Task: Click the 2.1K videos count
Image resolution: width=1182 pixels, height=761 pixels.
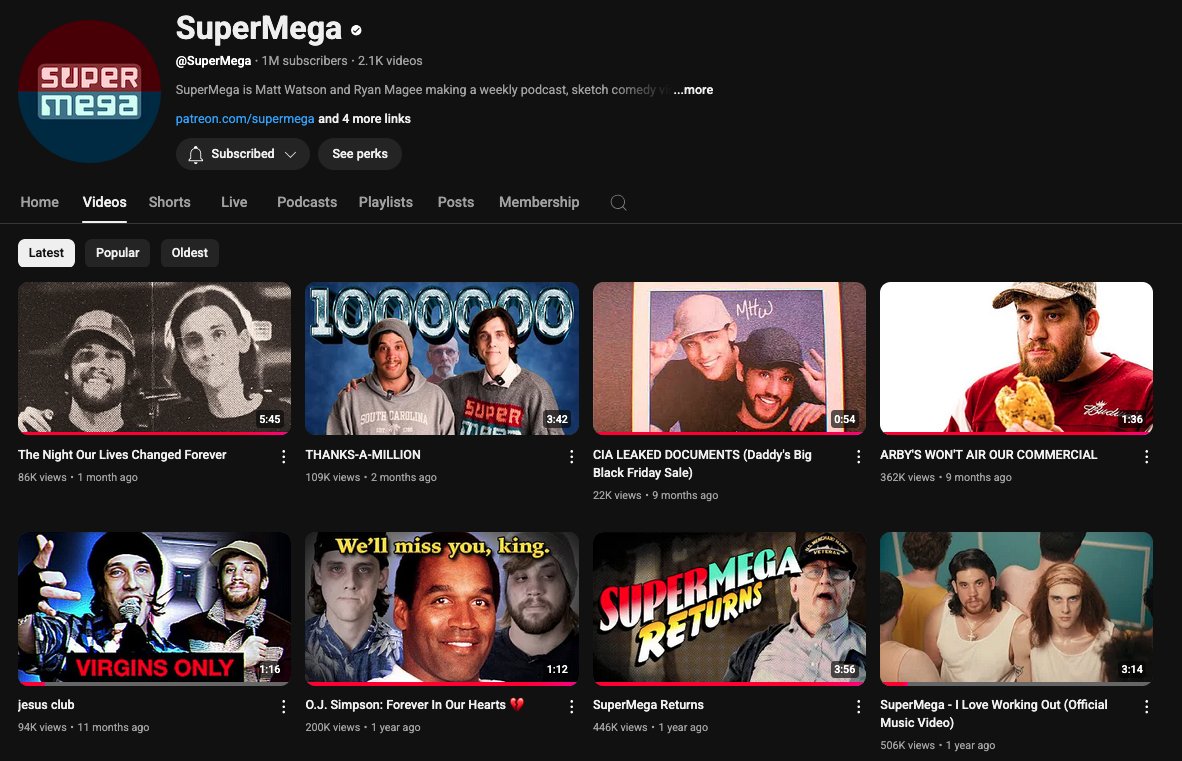Action: click(x=390, y=61)
